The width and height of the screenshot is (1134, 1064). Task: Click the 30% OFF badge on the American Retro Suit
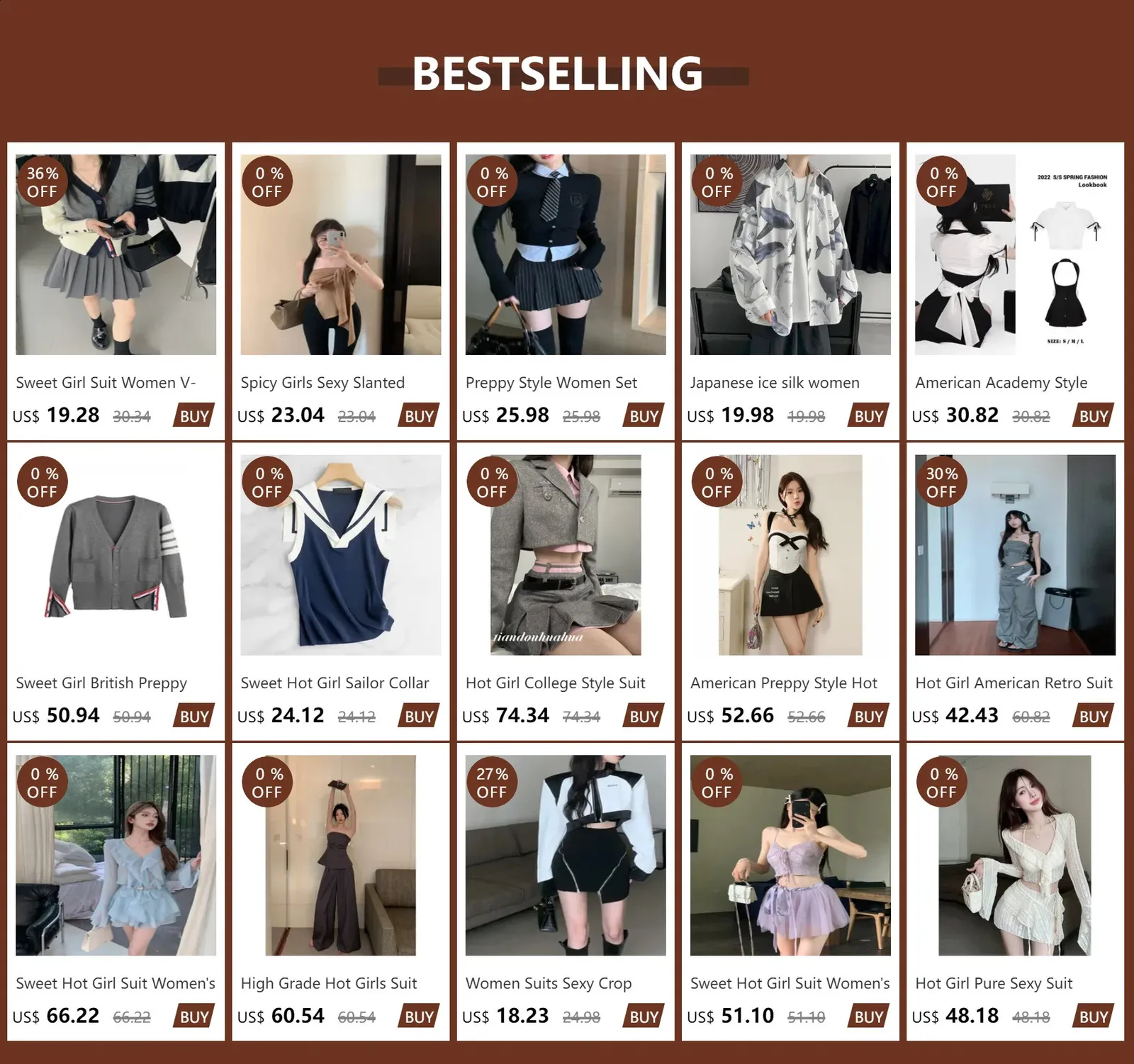click(x=941, y=482)
